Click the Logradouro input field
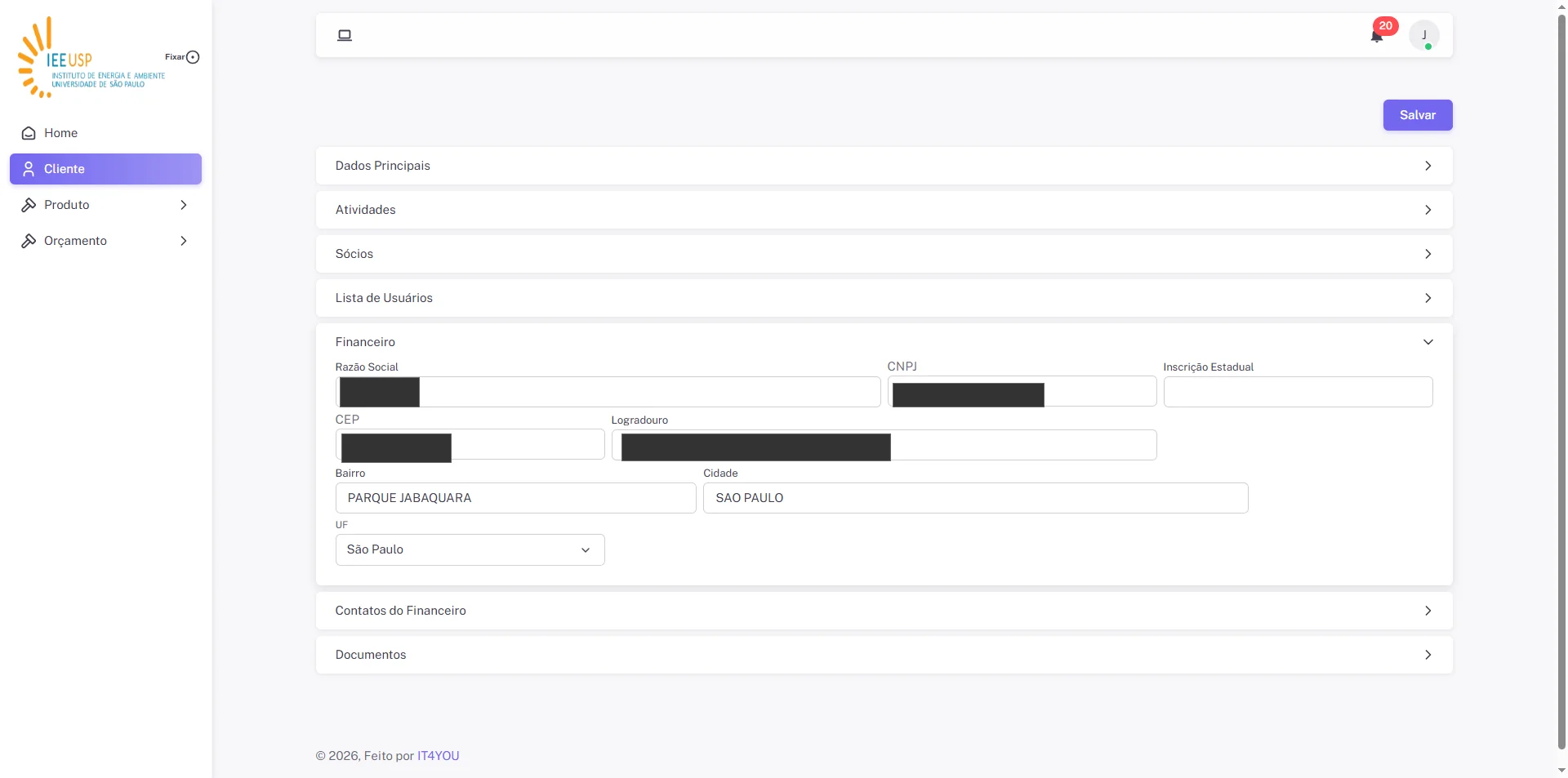 coord(884,445)
